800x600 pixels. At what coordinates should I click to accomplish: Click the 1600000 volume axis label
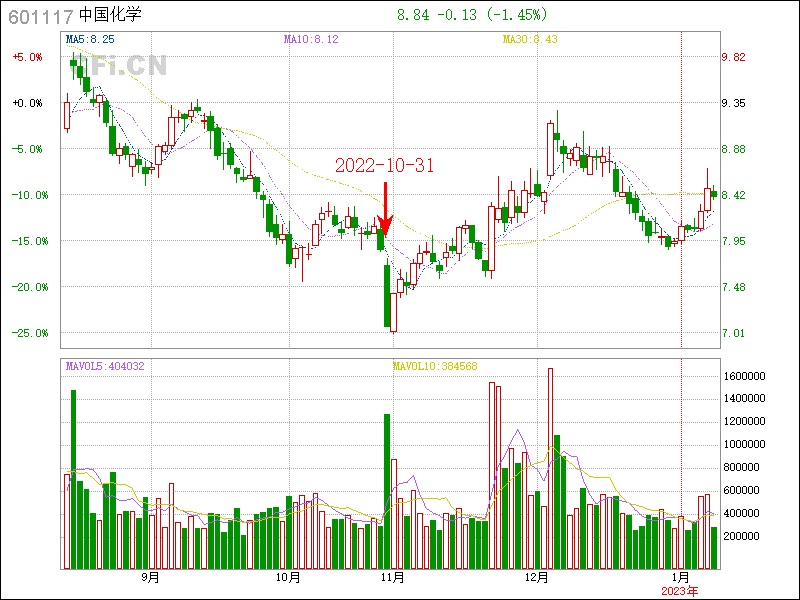(743, 376)
